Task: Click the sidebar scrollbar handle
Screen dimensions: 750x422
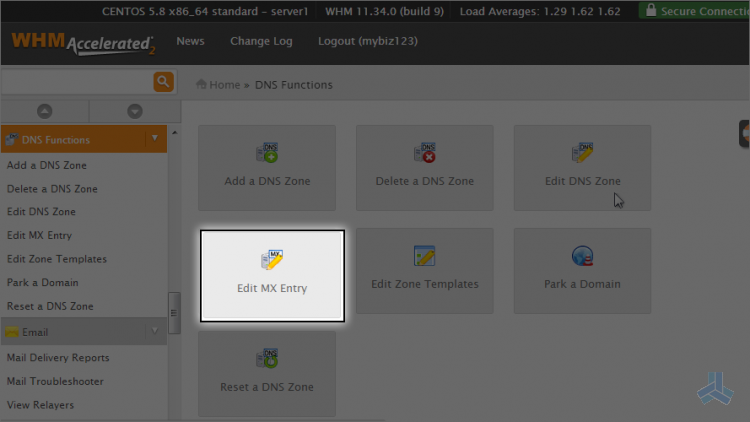Action: [174, 313]
